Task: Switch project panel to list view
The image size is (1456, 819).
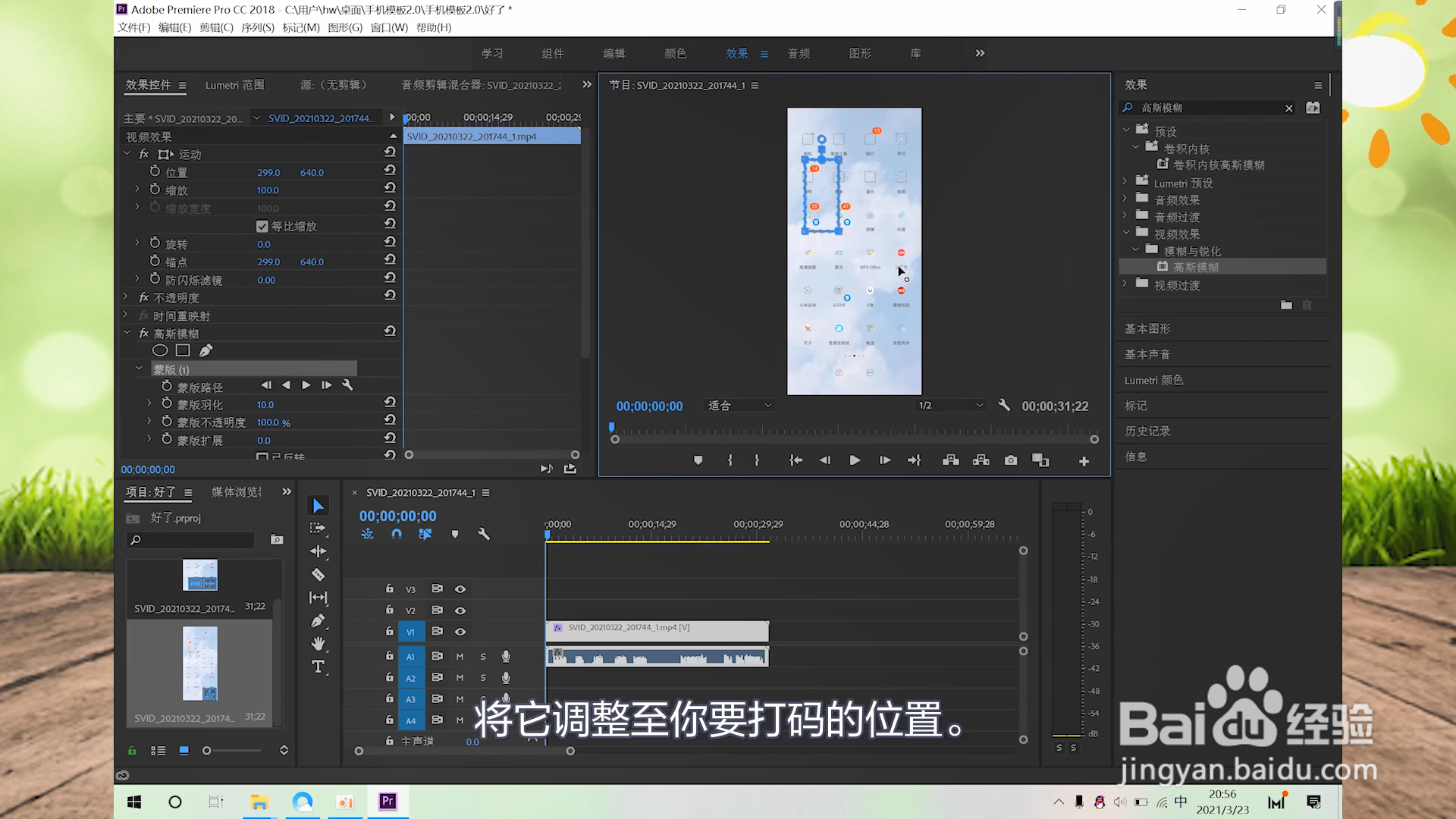Action: (x=158, y=750)
